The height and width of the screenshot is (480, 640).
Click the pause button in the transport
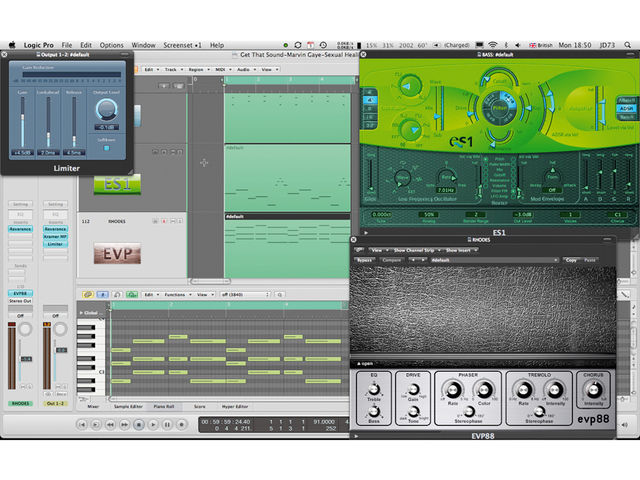point(167,425)
